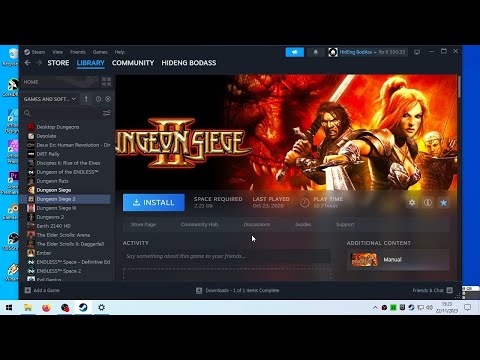480x360 pixels.
Task: Click the blue INSTALL button
Action: [x=154, y=203]
